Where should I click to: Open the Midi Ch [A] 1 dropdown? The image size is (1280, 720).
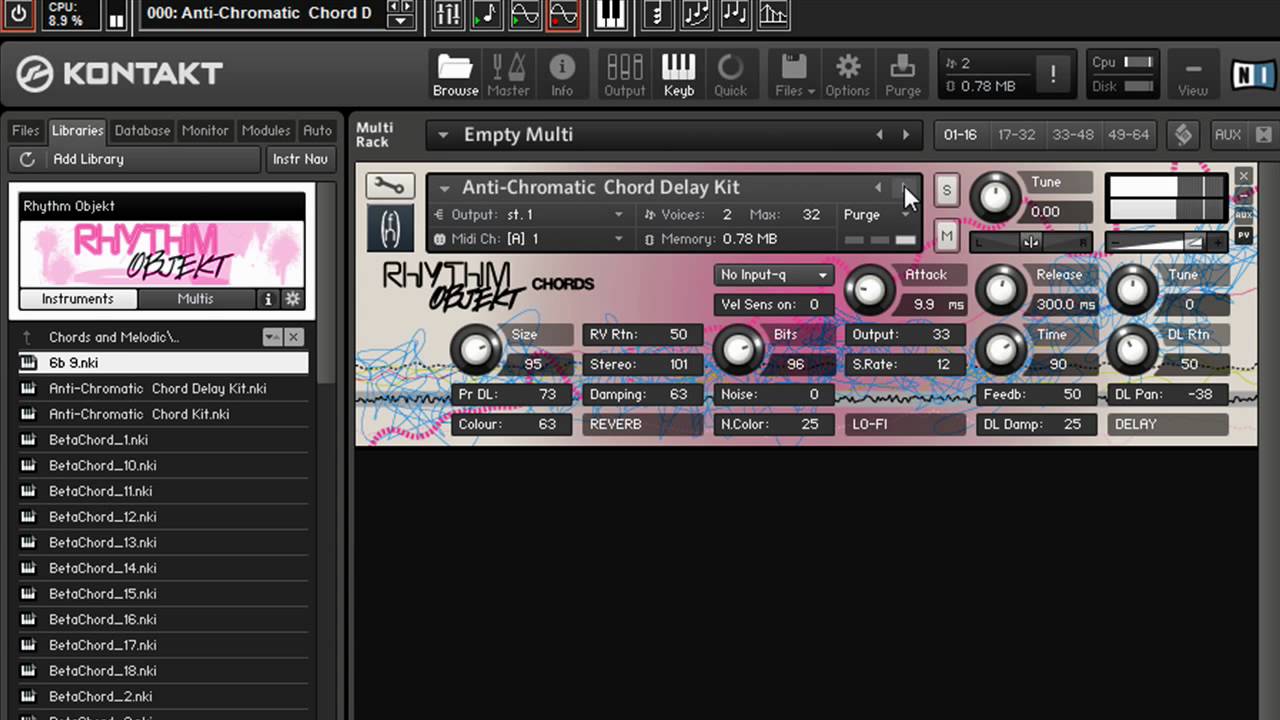(618, 239)
